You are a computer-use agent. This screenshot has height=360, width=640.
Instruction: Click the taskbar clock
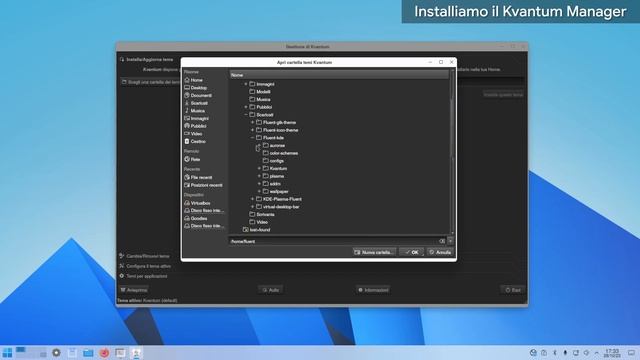[x=612, y=353]
